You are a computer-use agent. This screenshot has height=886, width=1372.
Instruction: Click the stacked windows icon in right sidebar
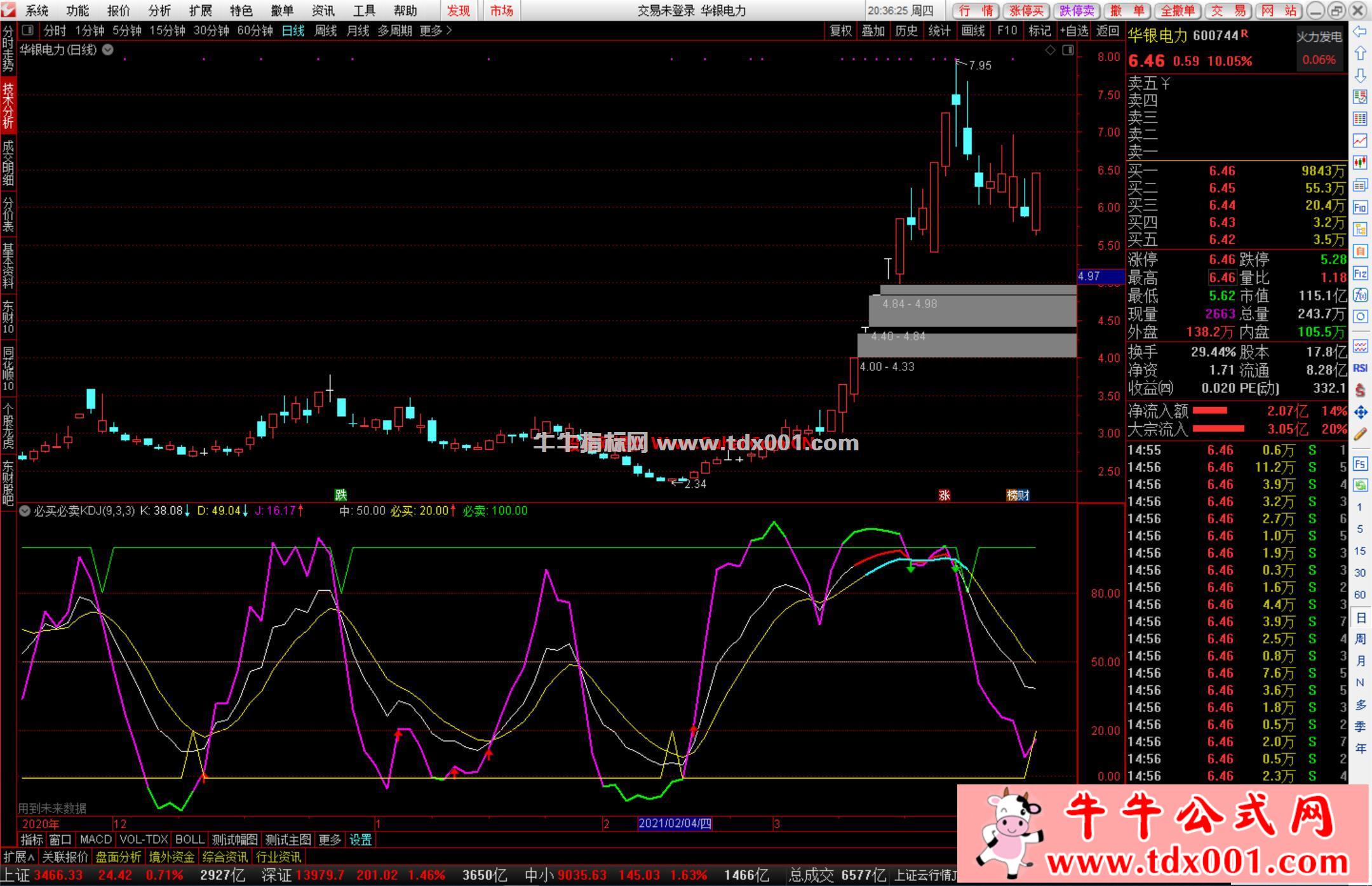[x=1360, y=185]
